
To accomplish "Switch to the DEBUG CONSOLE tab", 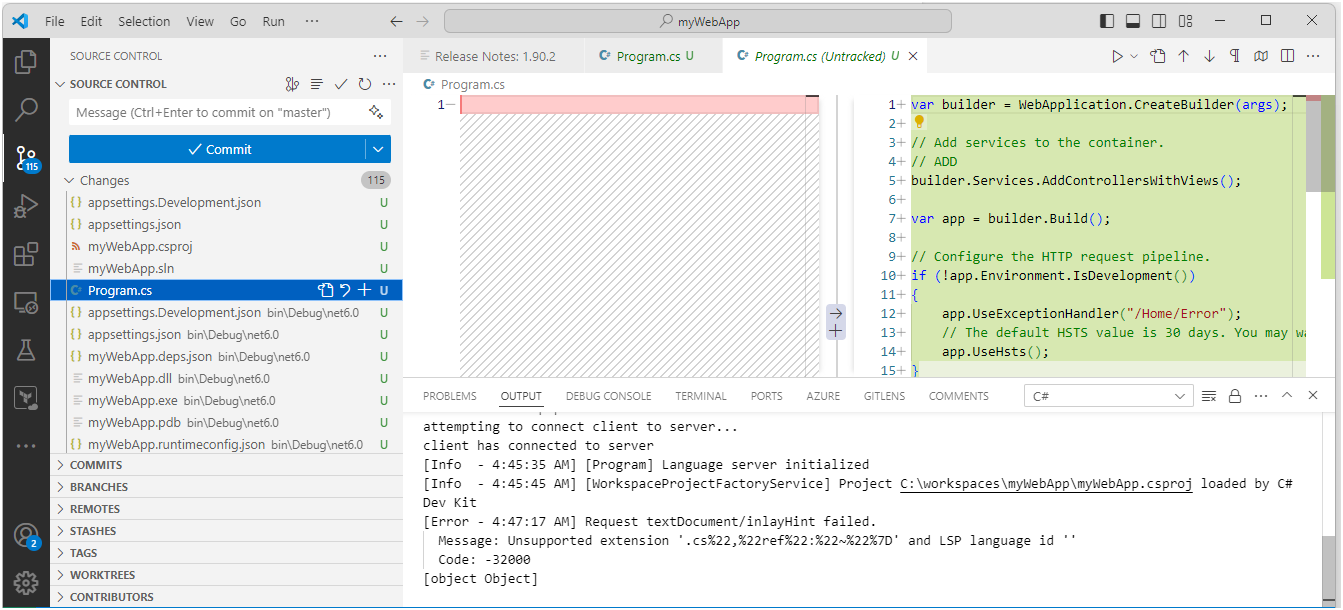I will point(608,396).
